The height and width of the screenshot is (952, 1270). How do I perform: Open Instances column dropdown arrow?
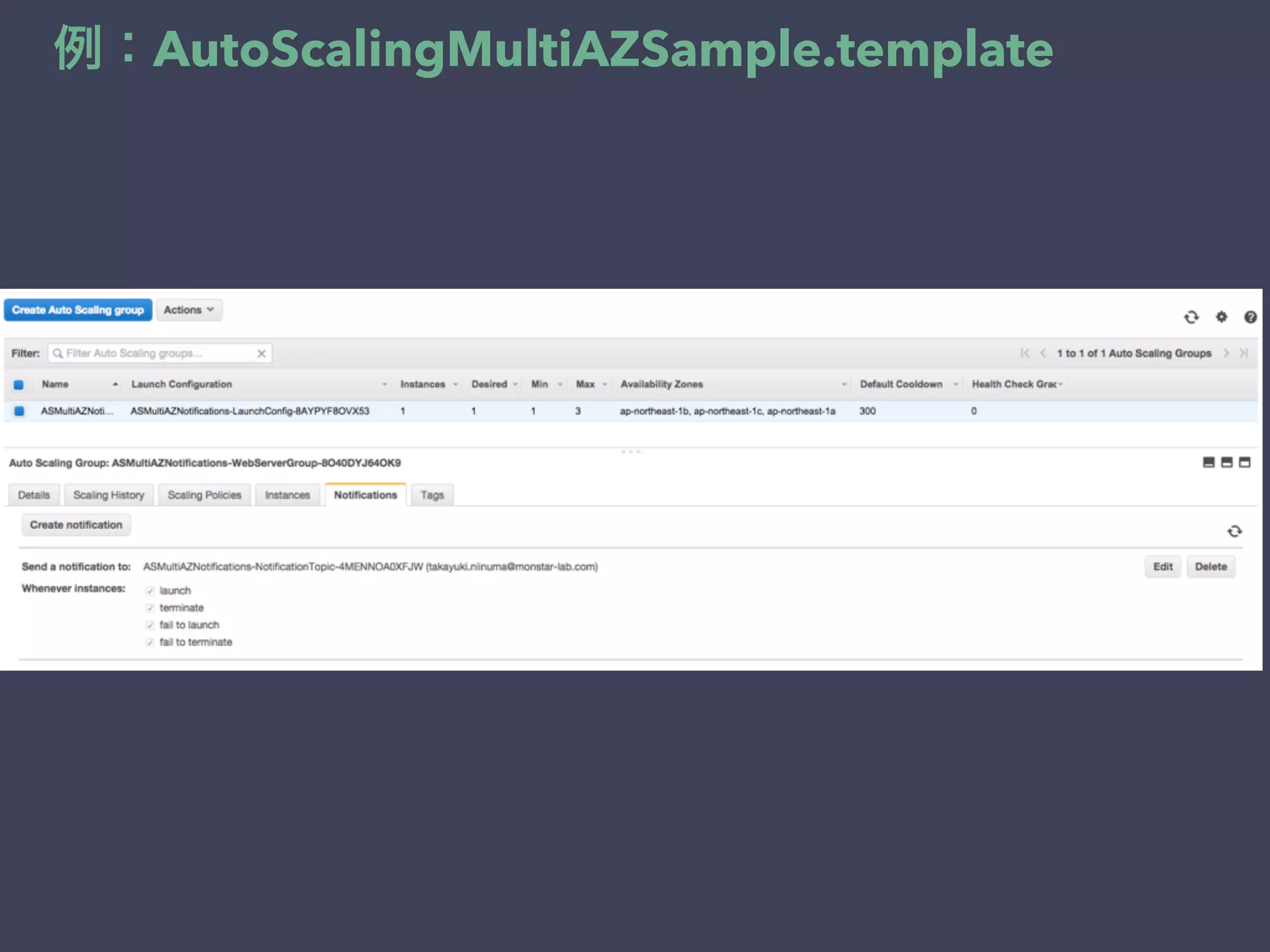[x=455, y=384]
